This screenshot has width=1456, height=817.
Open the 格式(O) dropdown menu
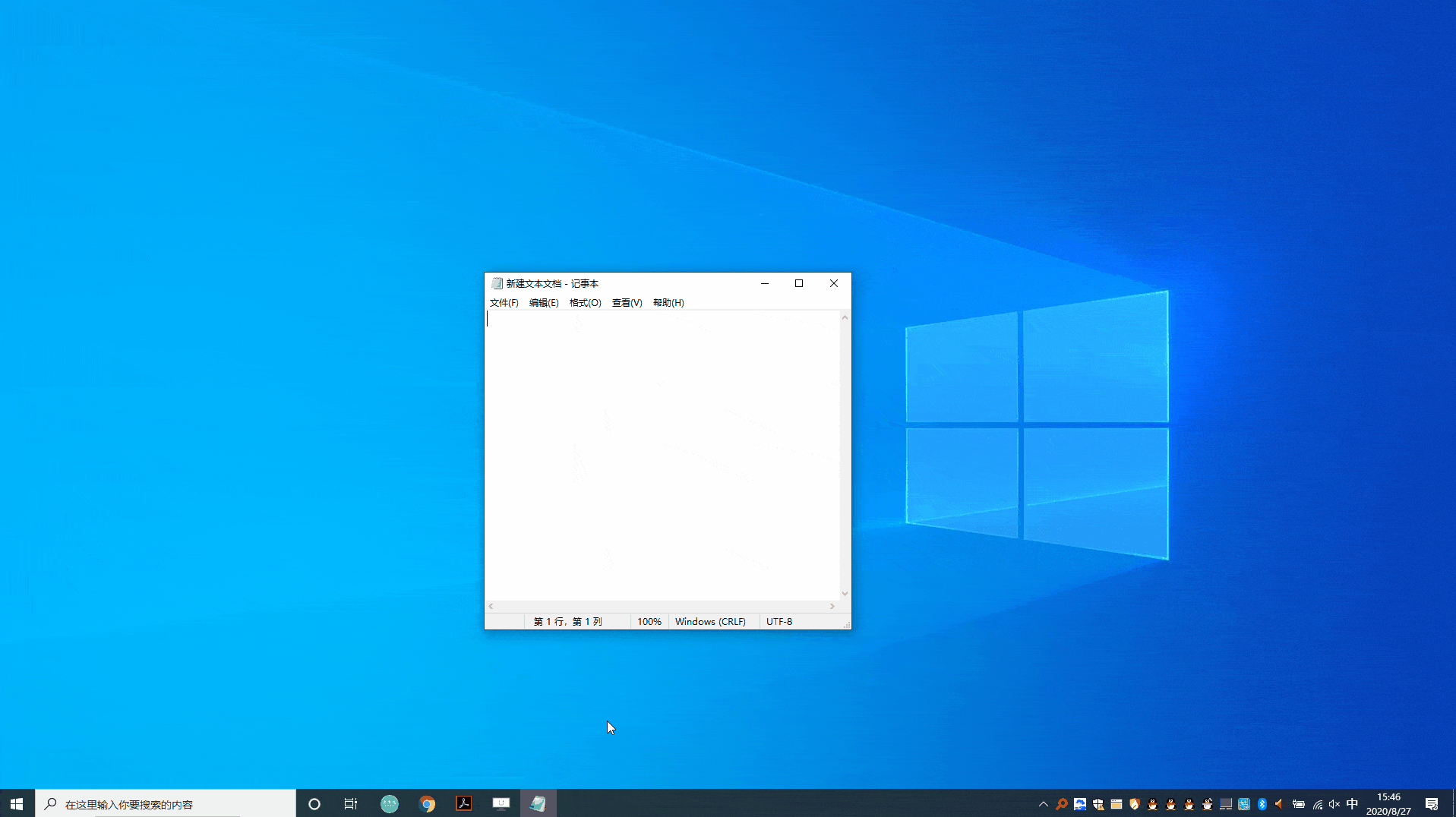(585, 303)
